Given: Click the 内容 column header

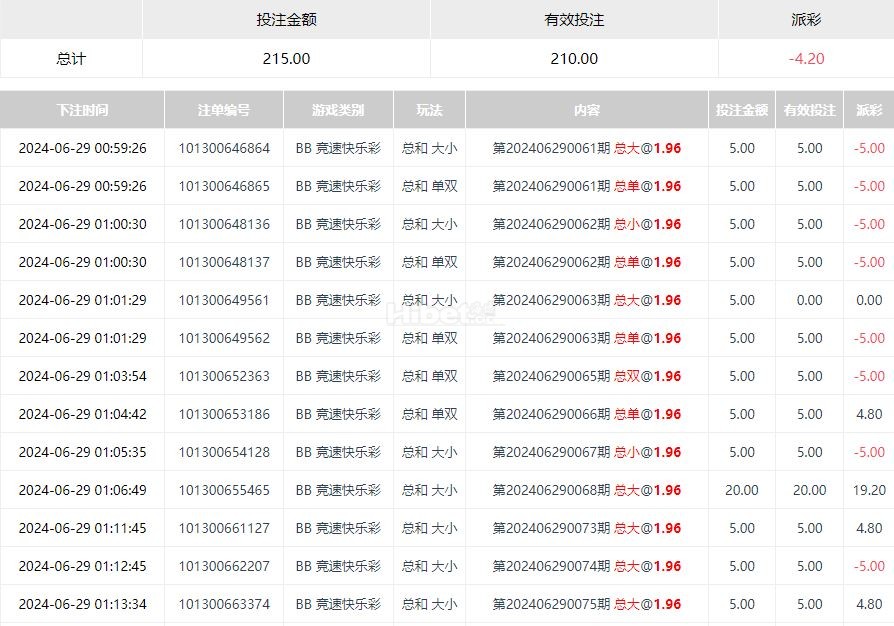Looking at the screenshot, I should coord(587,110).
